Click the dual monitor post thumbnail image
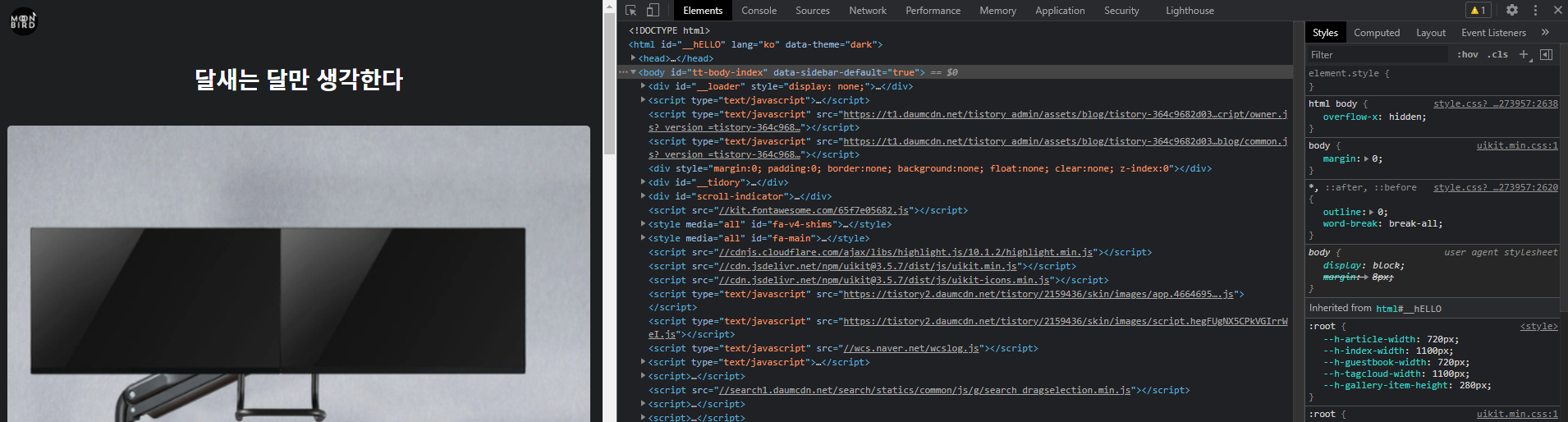This screenshot has width=1568, height=422. pyautogui.click(x=299, y=273)
